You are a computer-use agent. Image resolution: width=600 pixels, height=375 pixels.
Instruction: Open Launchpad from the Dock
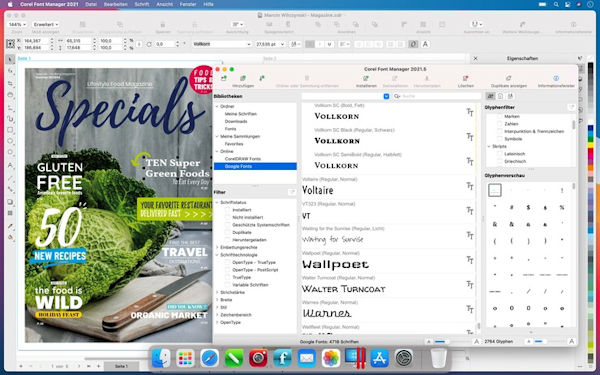pyautogui.click(x=185, y=359)
